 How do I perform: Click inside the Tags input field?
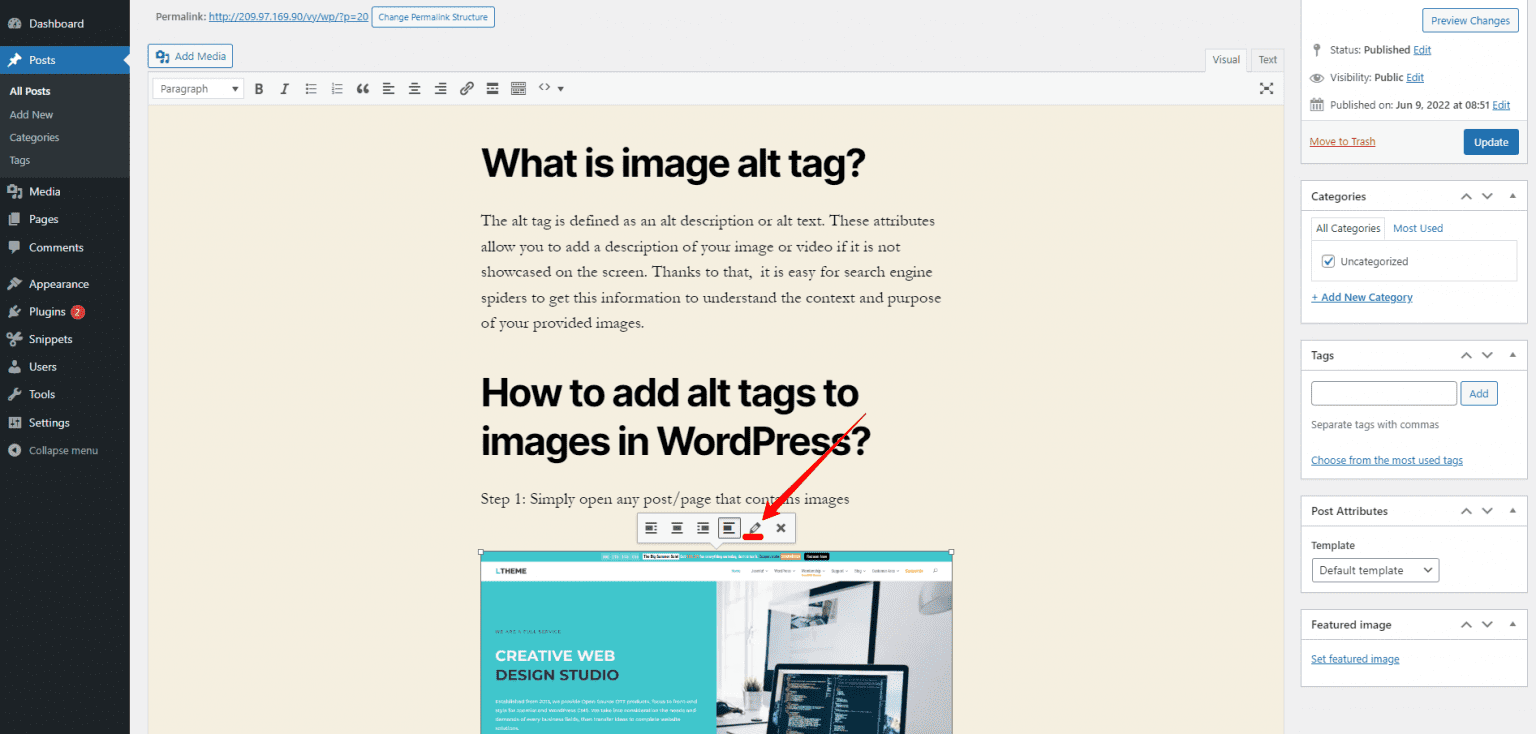click(x=1383, y=393)
